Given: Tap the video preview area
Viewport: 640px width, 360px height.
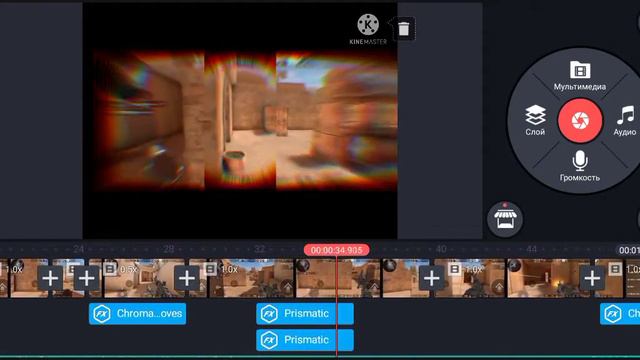Looking at the screenshot, I should click(x=240, y=121).
